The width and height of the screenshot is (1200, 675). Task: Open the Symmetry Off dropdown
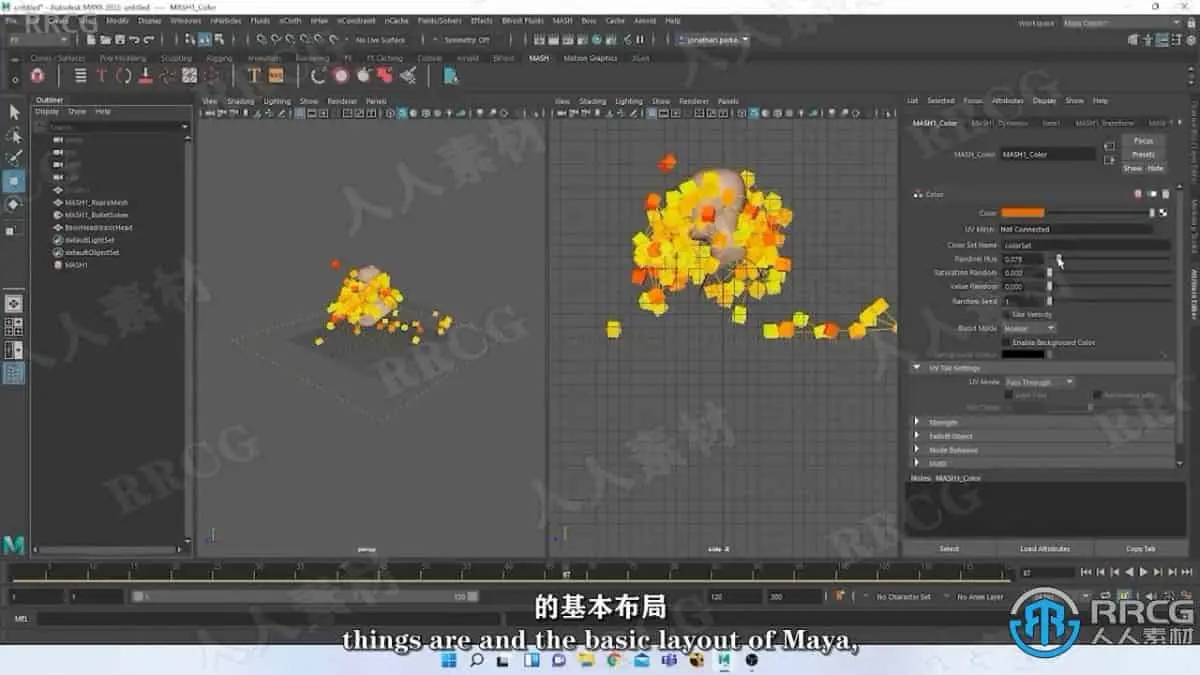point(469,40)
